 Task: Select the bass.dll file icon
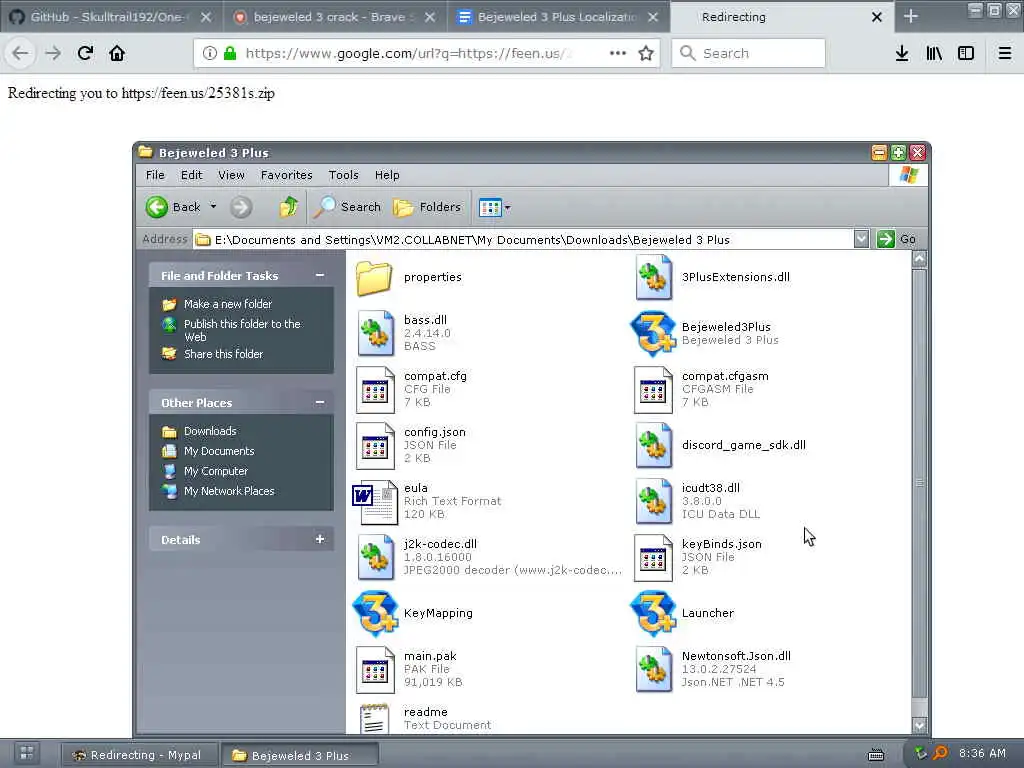[x=376, y=333]
